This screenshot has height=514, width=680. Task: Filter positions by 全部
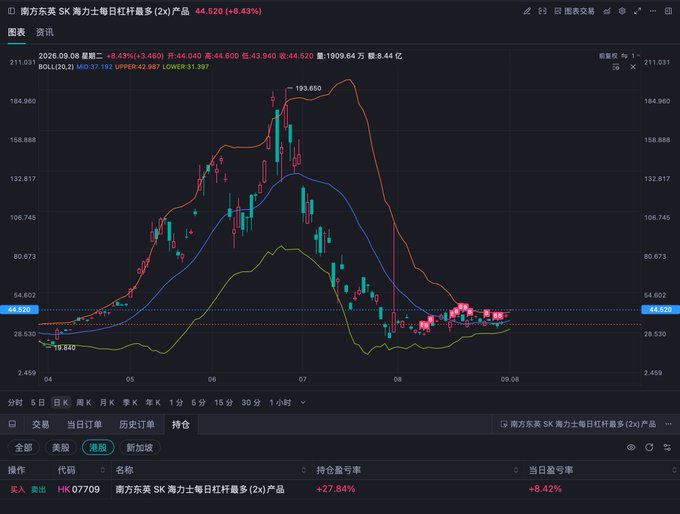tap(23, 448)
